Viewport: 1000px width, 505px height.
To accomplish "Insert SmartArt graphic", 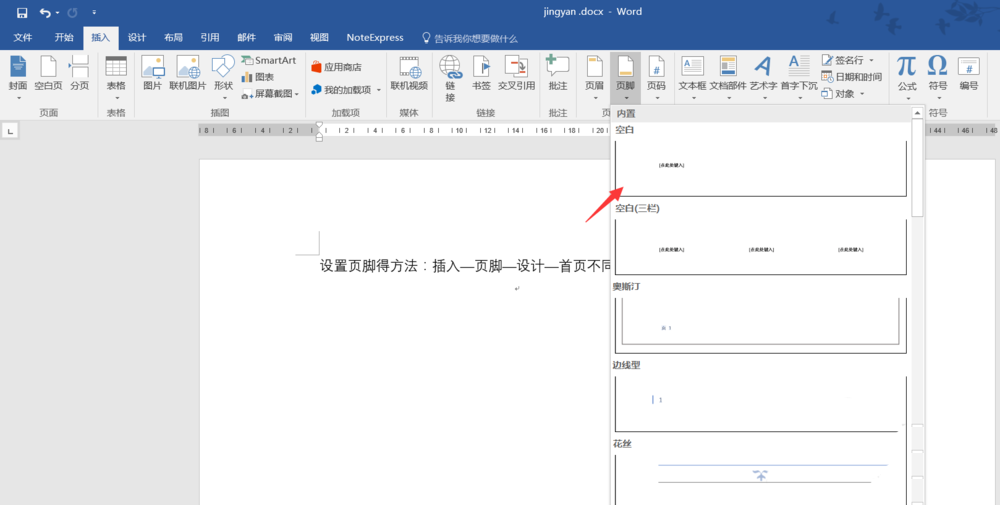I will coord(268,60).
